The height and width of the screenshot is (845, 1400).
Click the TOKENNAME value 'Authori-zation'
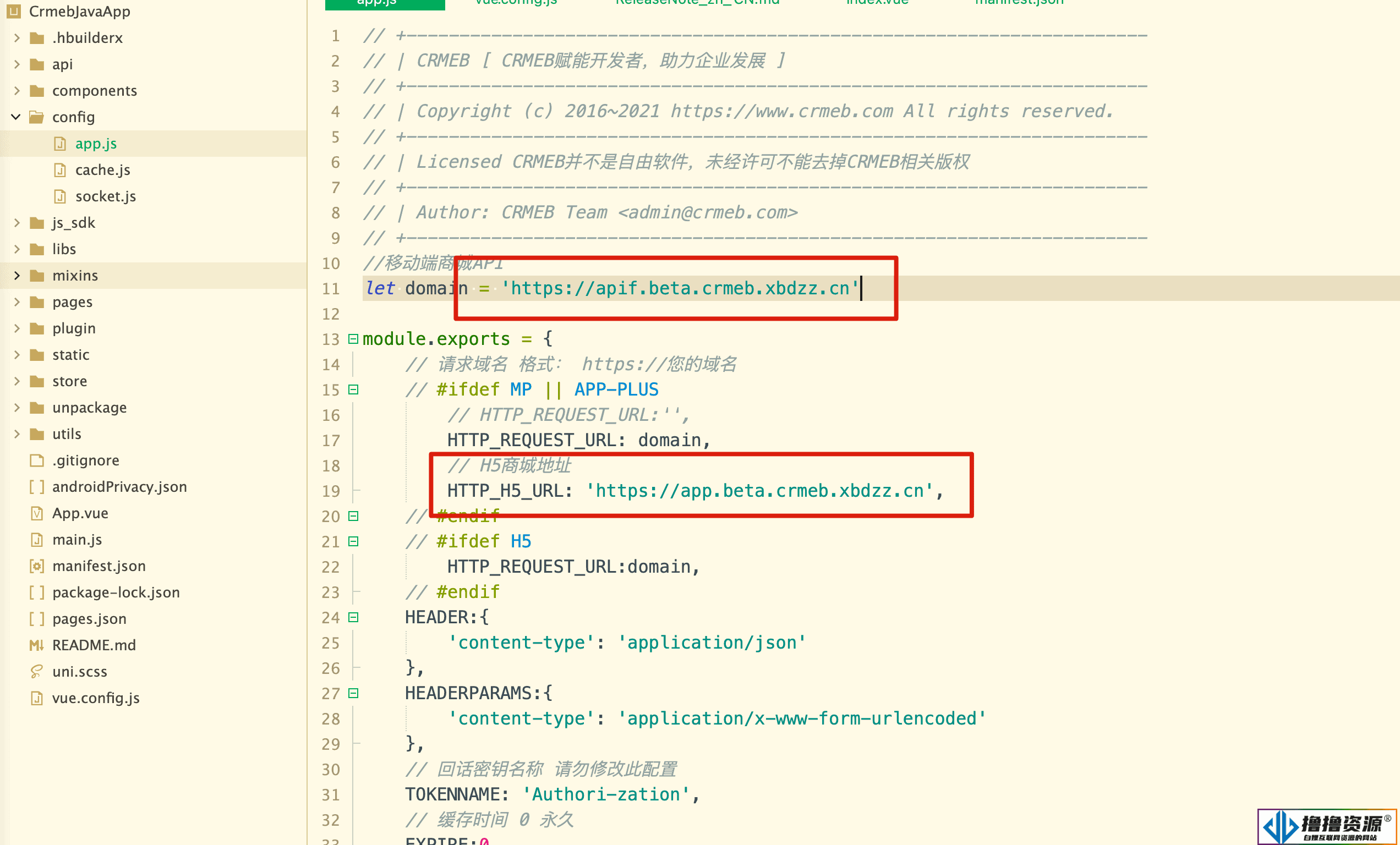coord(606,794)
